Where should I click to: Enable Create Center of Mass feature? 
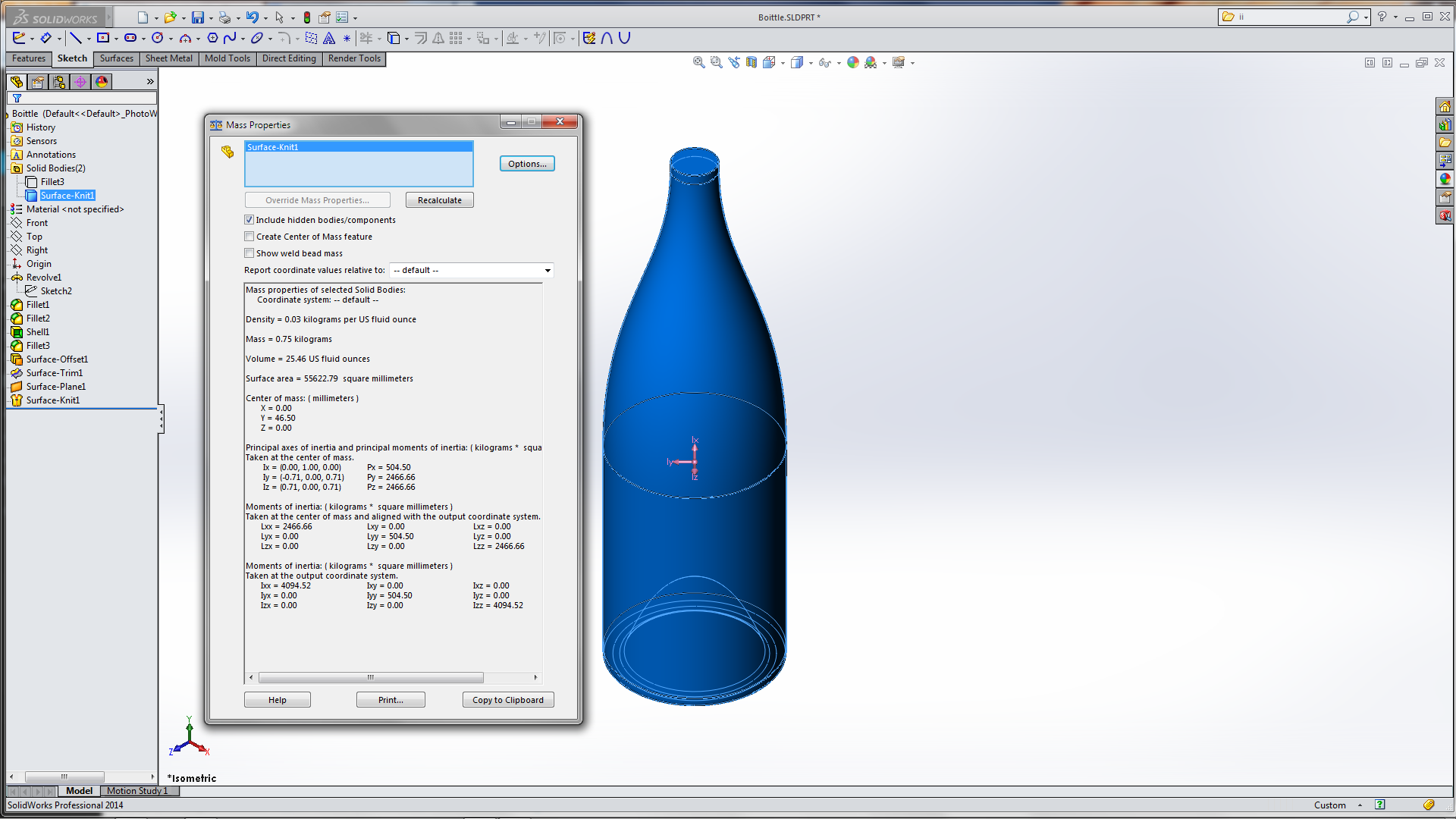[x=249, y=237]
